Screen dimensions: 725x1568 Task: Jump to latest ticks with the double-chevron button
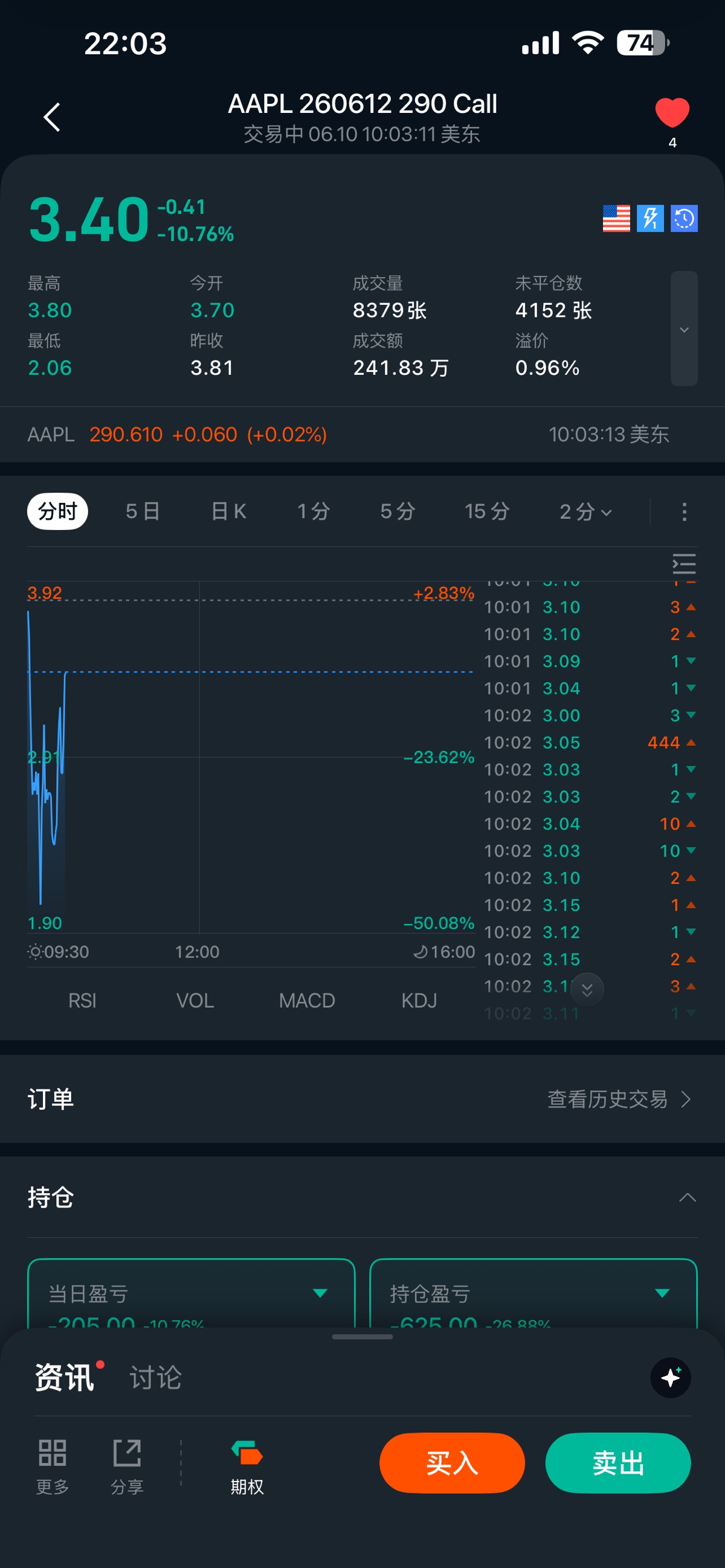(587, 990)
